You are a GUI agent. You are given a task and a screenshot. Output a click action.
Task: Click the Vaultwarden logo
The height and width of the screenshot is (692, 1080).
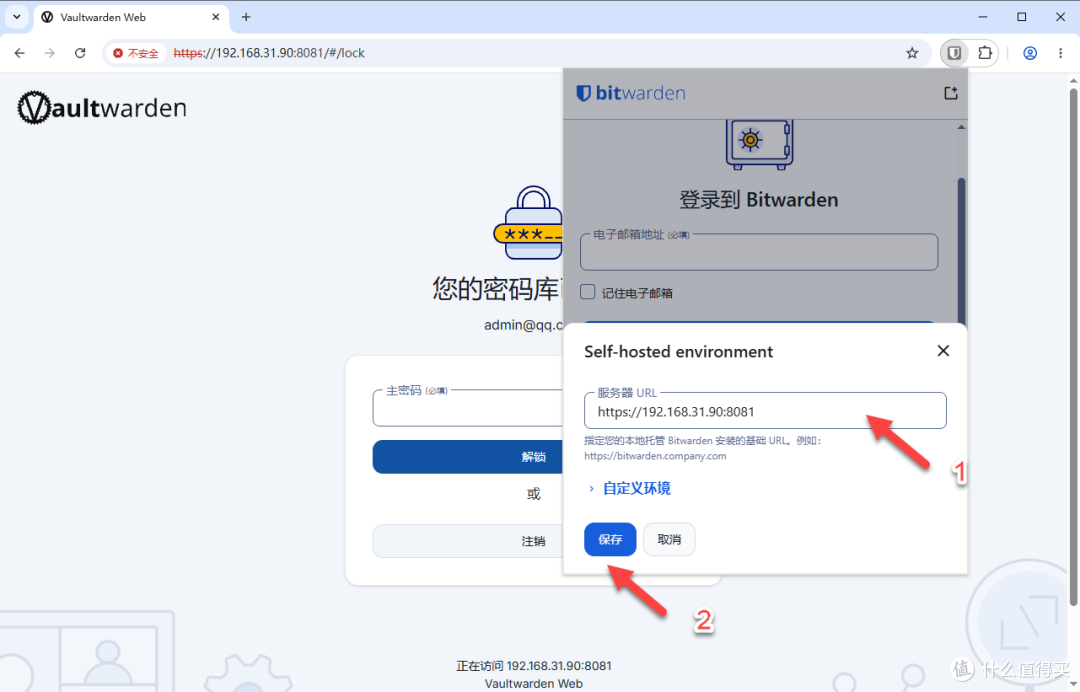[x=102, y=108]
